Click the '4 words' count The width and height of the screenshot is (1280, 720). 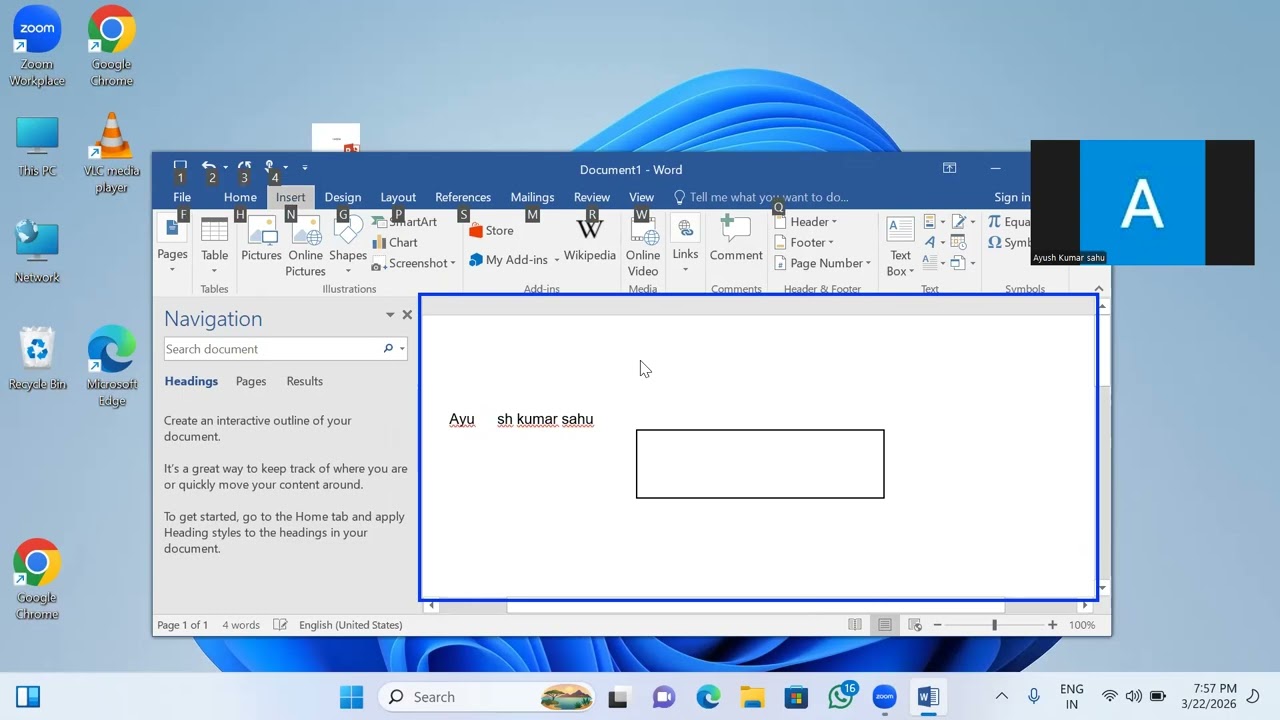point(241,625)
